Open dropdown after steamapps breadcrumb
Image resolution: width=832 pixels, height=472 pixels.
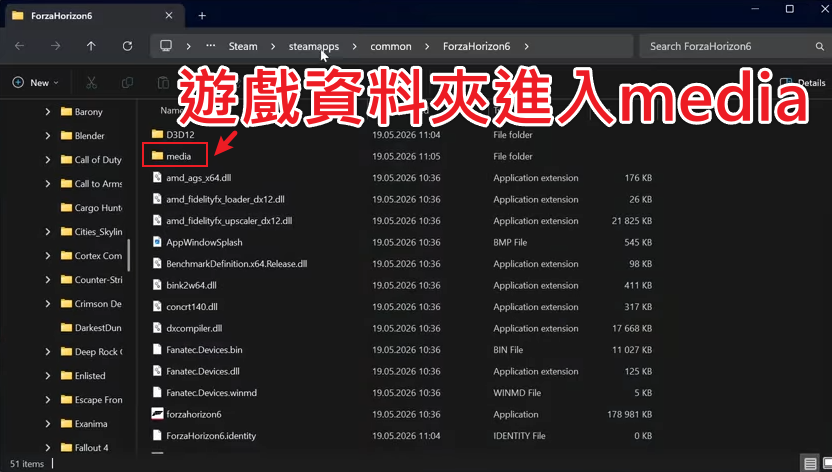354,47
